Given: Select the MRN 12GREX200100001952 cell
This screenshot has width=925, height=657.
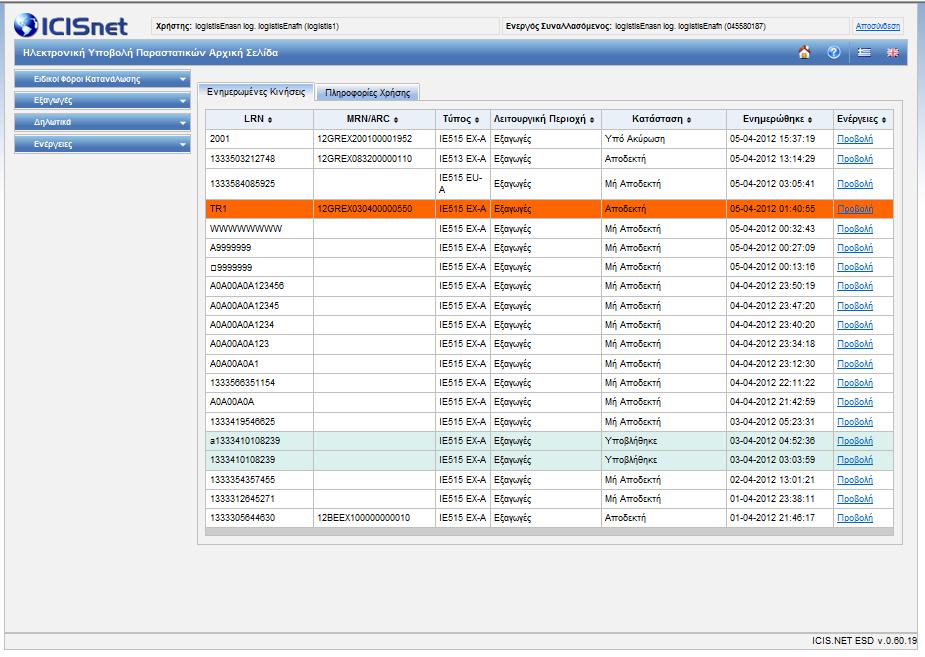Looking at the screenshot, I should point(374,139).
